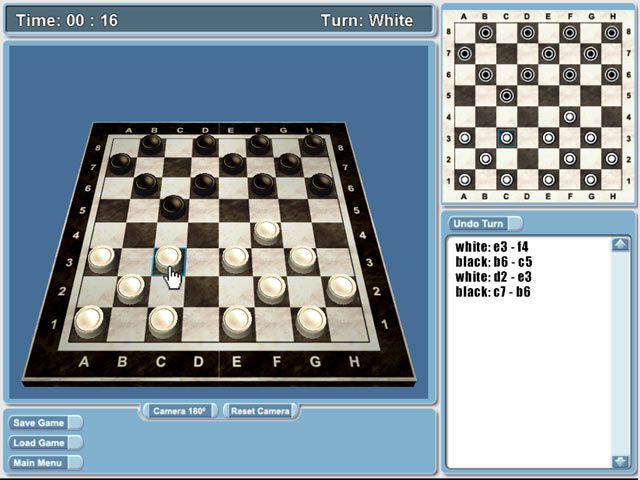The width and height of the screenshot is (640, 480).
Task: Select the white checker on A3 in 3D board
Action: (x=101, y=259)
